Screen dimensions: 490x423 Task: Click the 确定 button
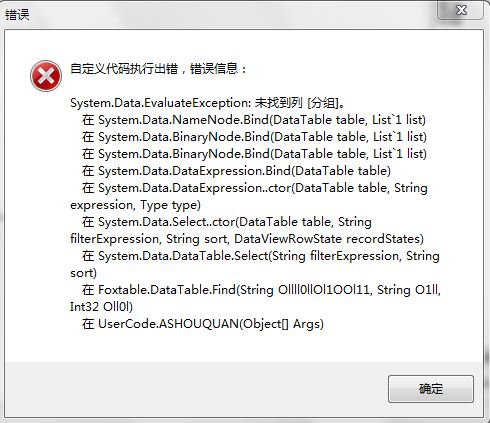431,389
